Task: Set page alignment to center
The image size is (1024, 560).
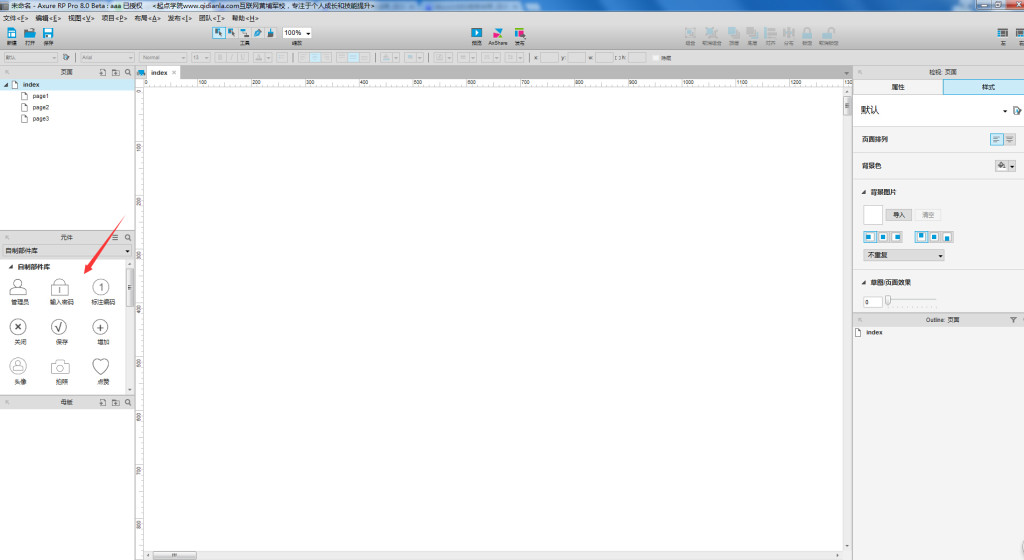Action: click(1010, 139)
